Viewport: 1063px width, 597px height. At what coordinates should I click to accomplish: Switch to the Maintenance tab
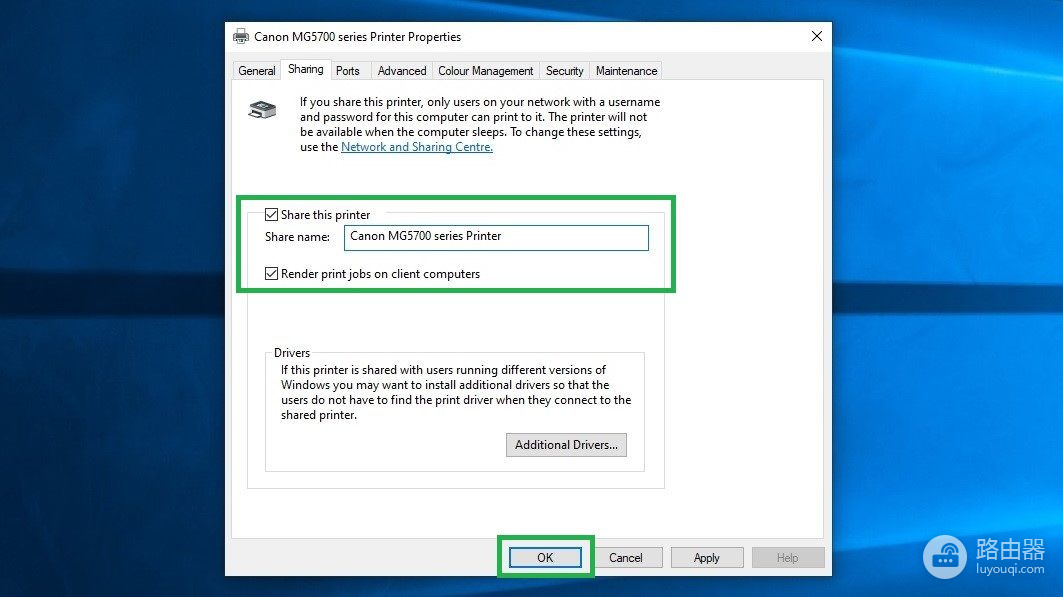(626, 70)
